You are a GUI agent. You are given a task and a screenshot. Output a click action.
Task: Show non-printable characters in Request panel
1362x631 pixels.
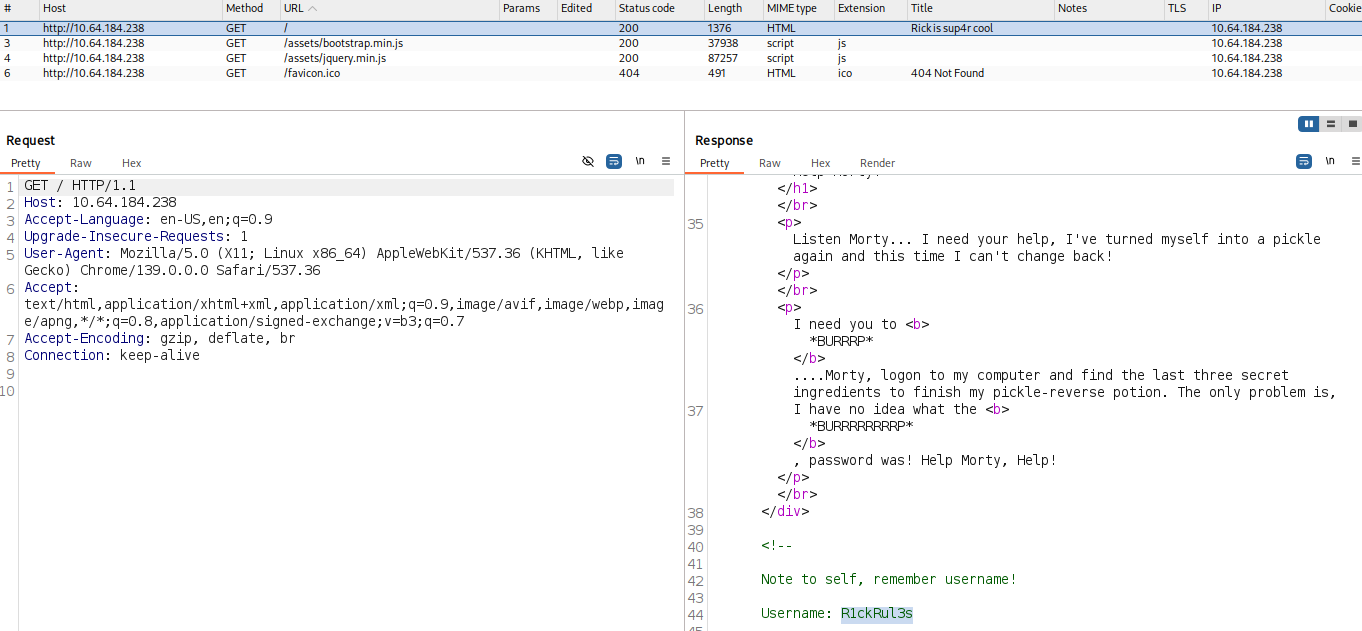pyautogui.click(x=640, y=161)
